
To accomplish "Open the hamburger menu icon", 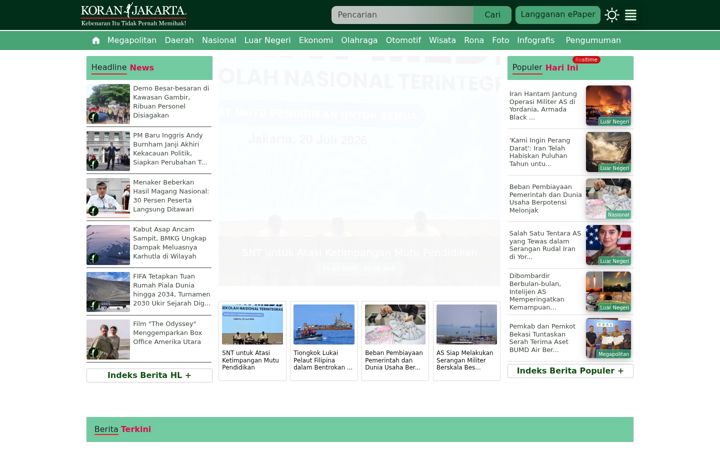I will 630,15.
